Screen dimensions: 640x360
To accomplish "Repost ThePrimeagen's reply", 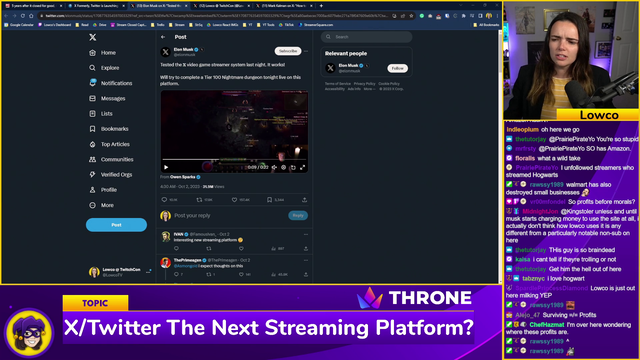I will point(209,274).
